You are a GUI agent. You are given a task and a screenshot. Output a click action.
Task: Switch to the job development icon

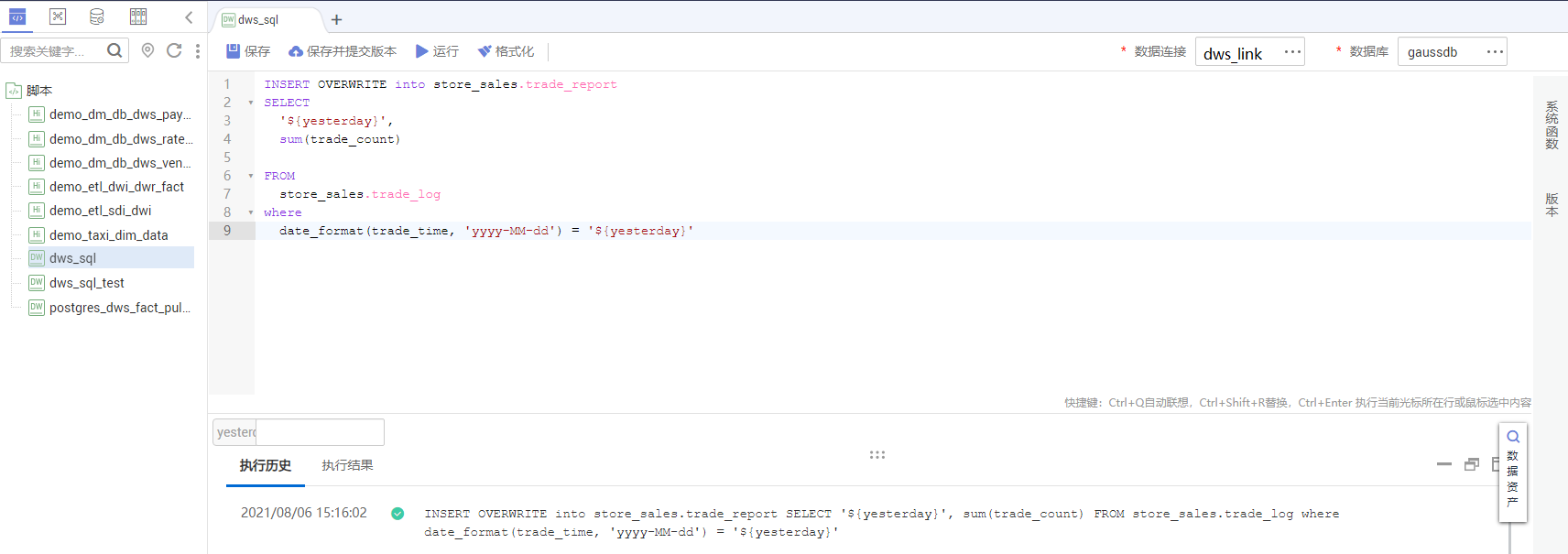58,16
